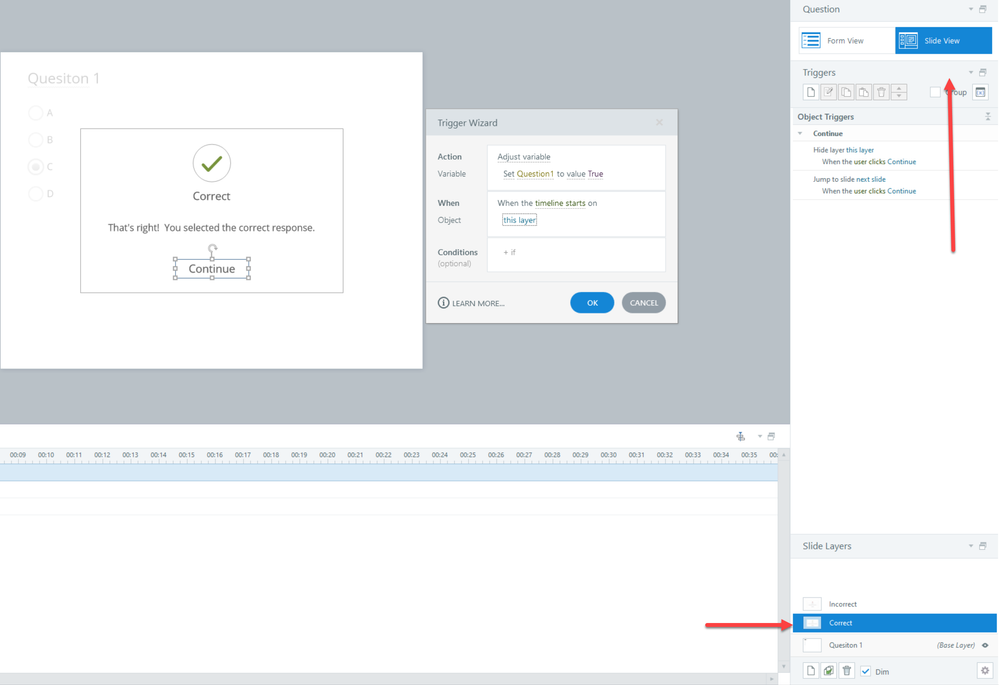The image size is (999, 685).
Task: Select radio option D
Action: (x=36, y=194)
